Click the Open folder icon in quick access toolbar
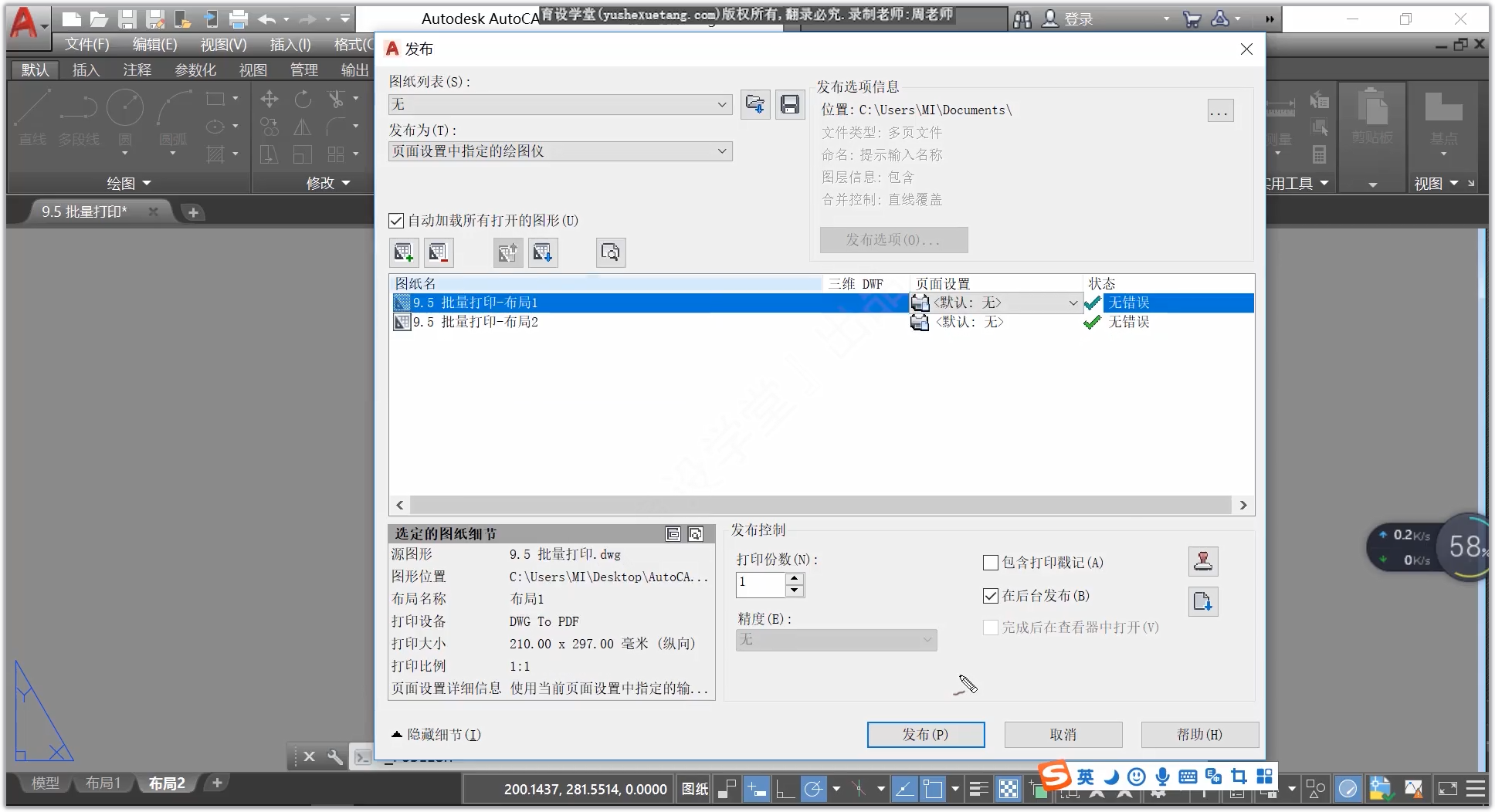This screenshot has width=1495, height=812. [99, 19]
